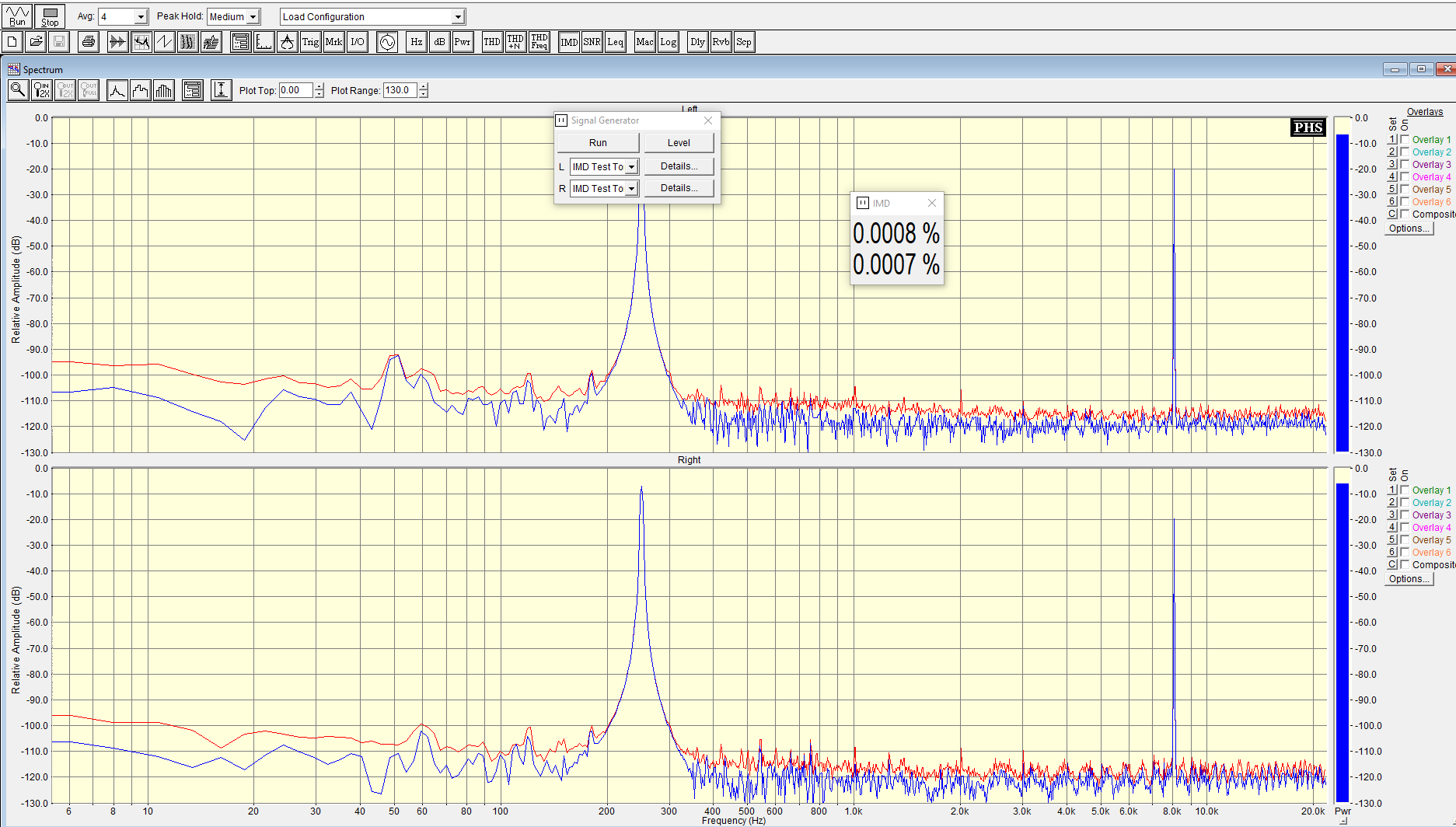
Task: Enable Overlay 1 checkbox in Left plot
Action: click(x=1405, y=140)
